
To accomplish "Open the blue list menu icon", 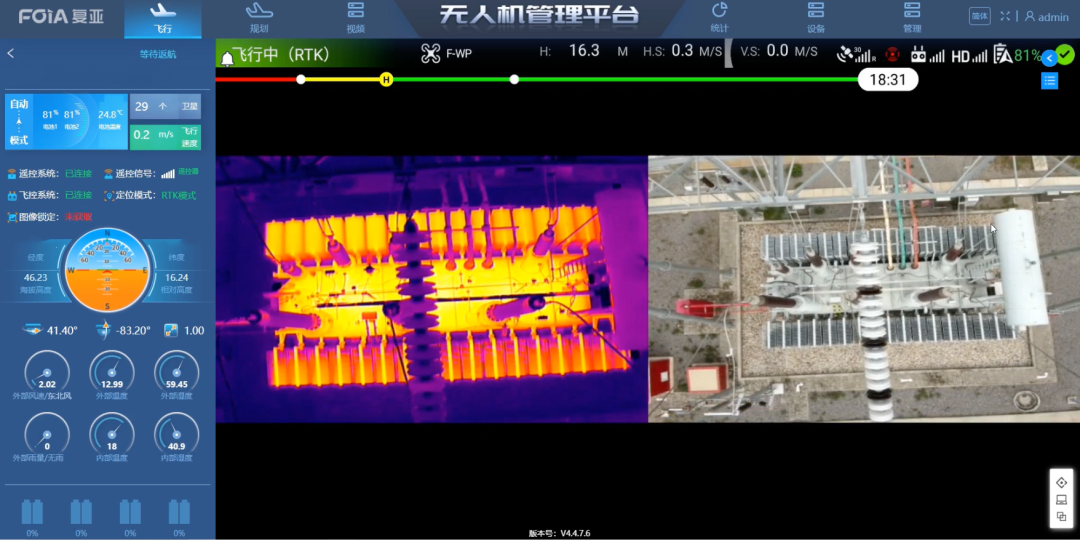I will (1049, 81).
